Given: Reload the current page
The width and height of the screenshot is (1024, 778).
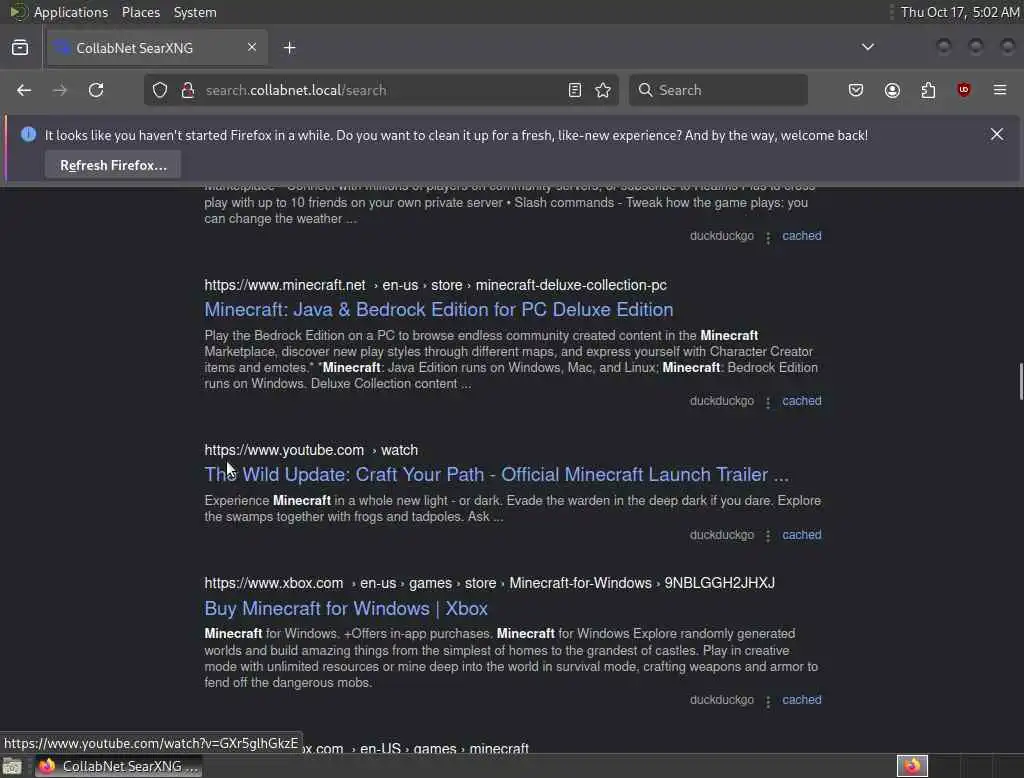Looking at the screenshot, I should pos(96,90).
